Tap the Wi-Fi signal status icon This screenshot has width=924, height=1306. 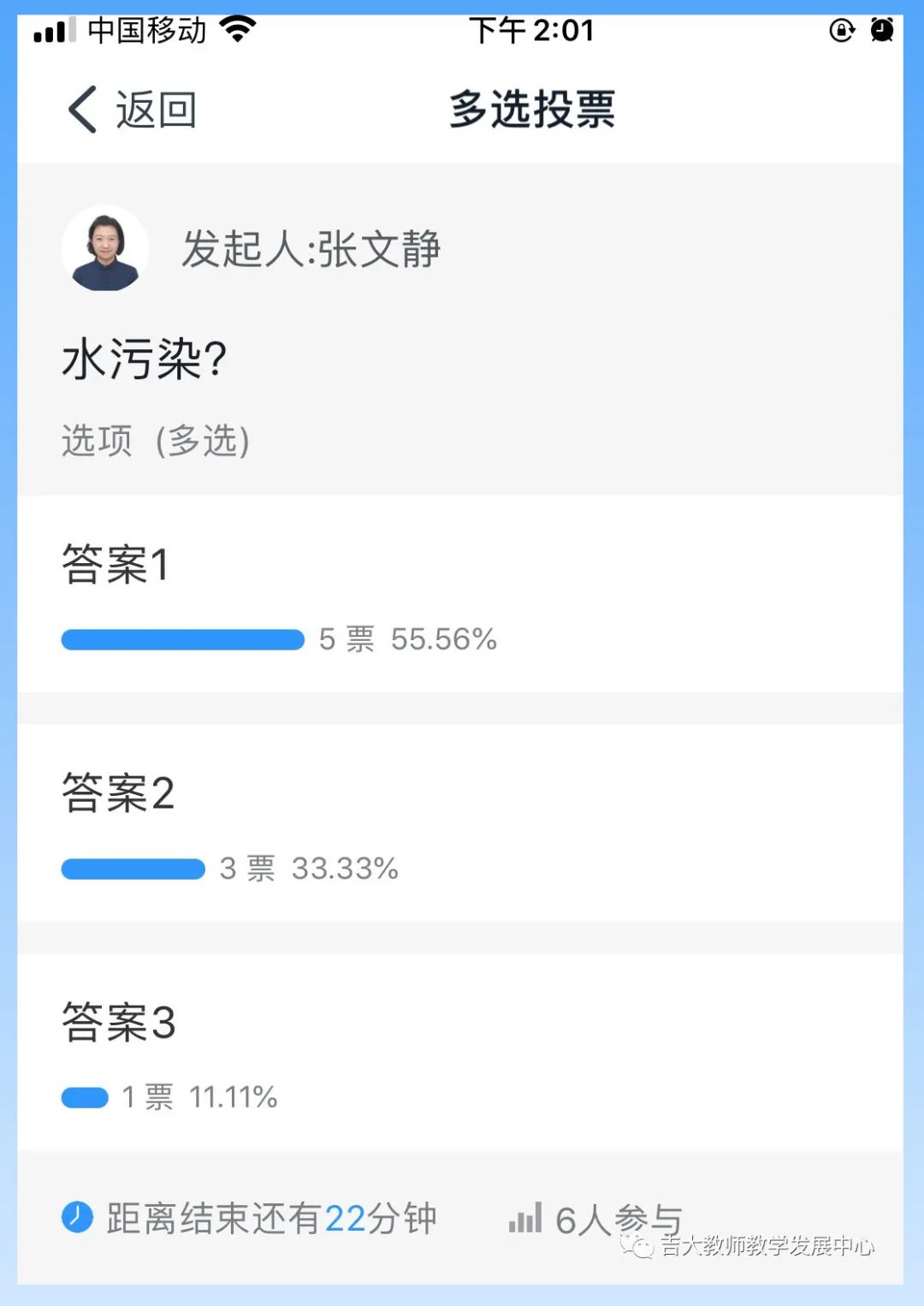click(x=238, y=30)
